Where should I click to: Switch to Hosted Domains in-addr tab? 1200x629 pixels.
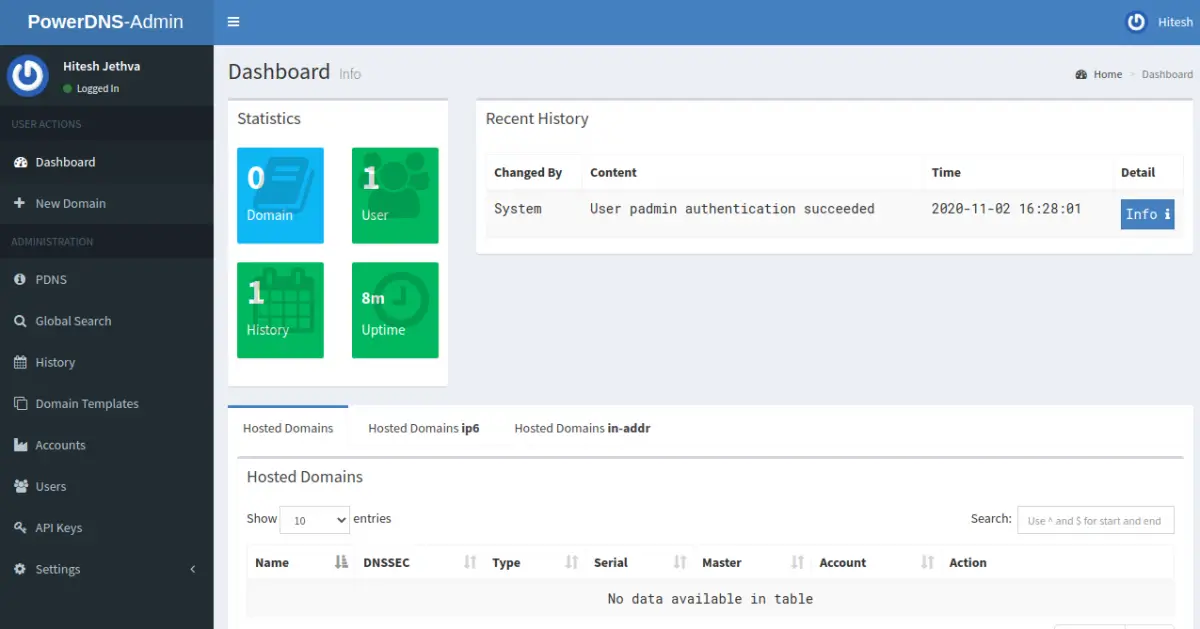[582, 427]
